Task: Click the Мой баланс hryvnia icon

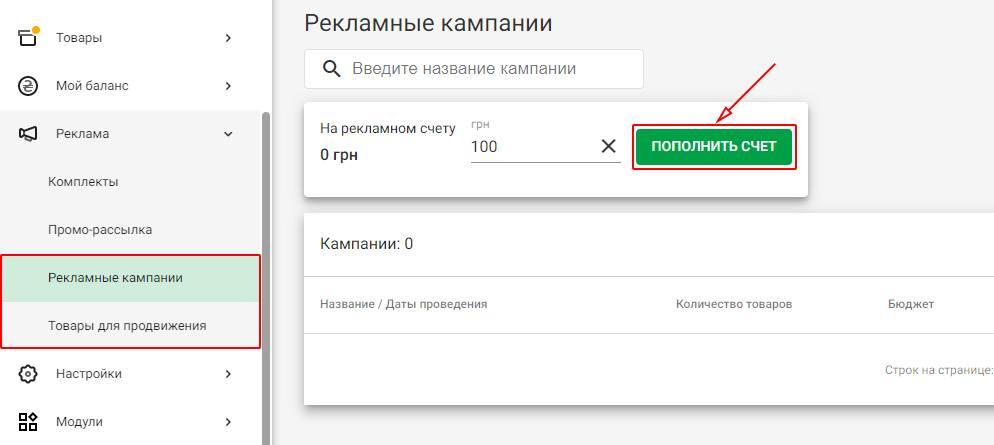Action: pos(28,86)
